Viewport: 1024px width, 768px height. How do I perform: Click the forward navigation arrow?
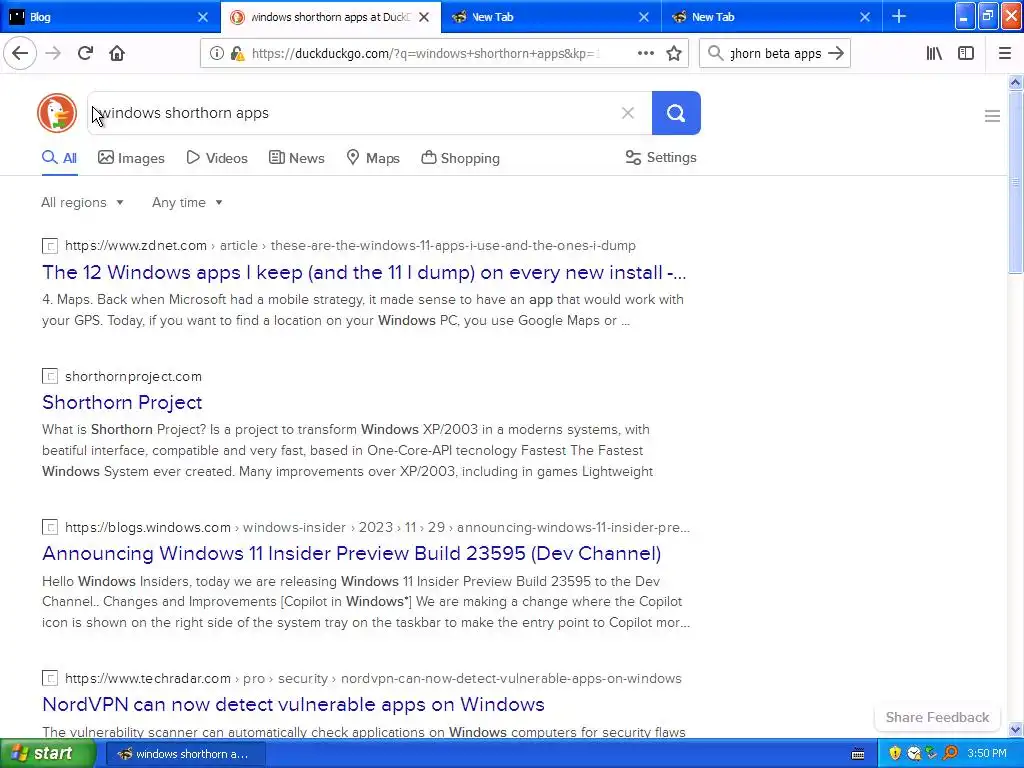point(54,54)
